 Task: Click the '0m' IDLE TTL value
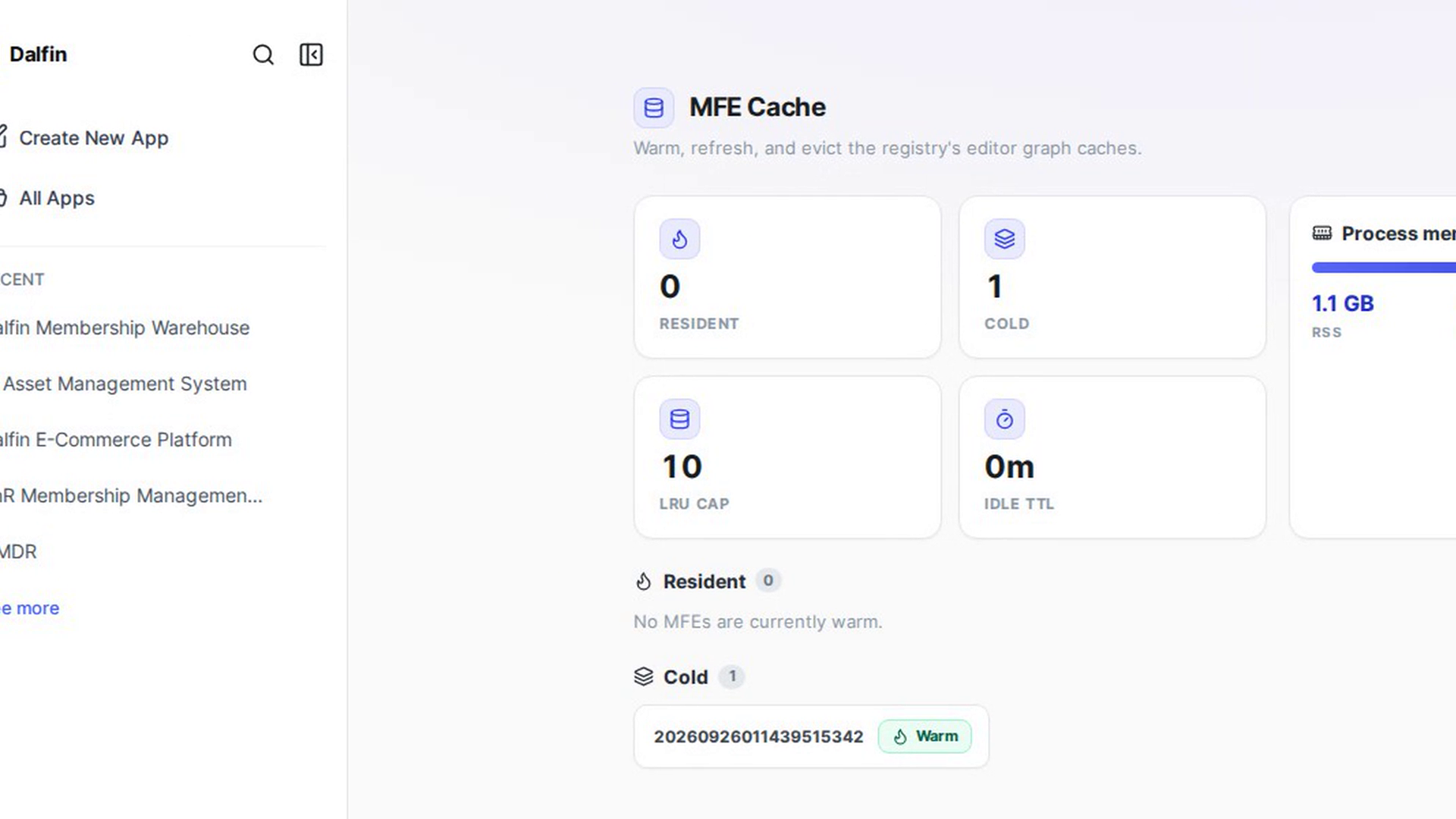coord(1009,467)
